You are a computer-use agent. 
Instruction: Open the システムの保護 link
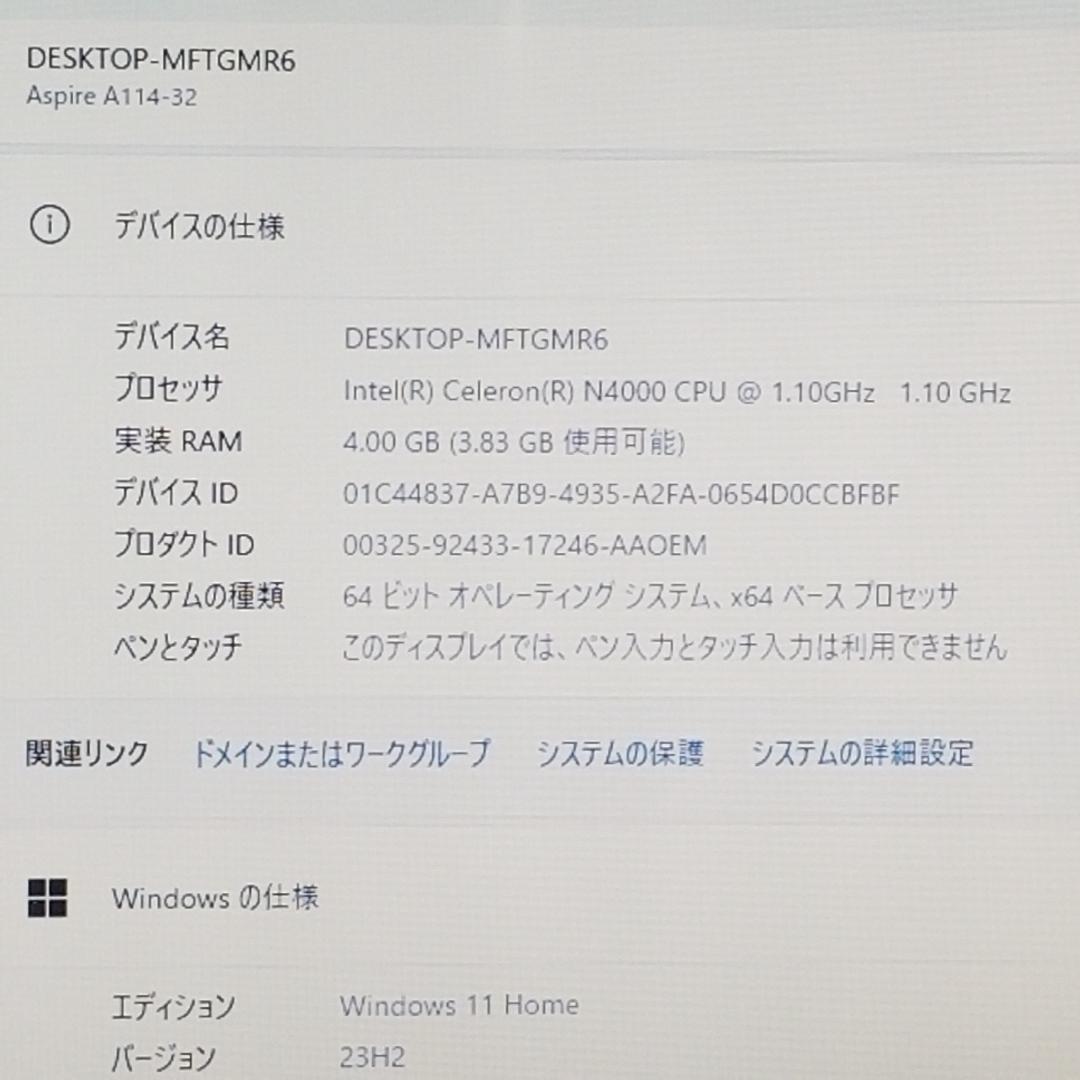[622, 753]
